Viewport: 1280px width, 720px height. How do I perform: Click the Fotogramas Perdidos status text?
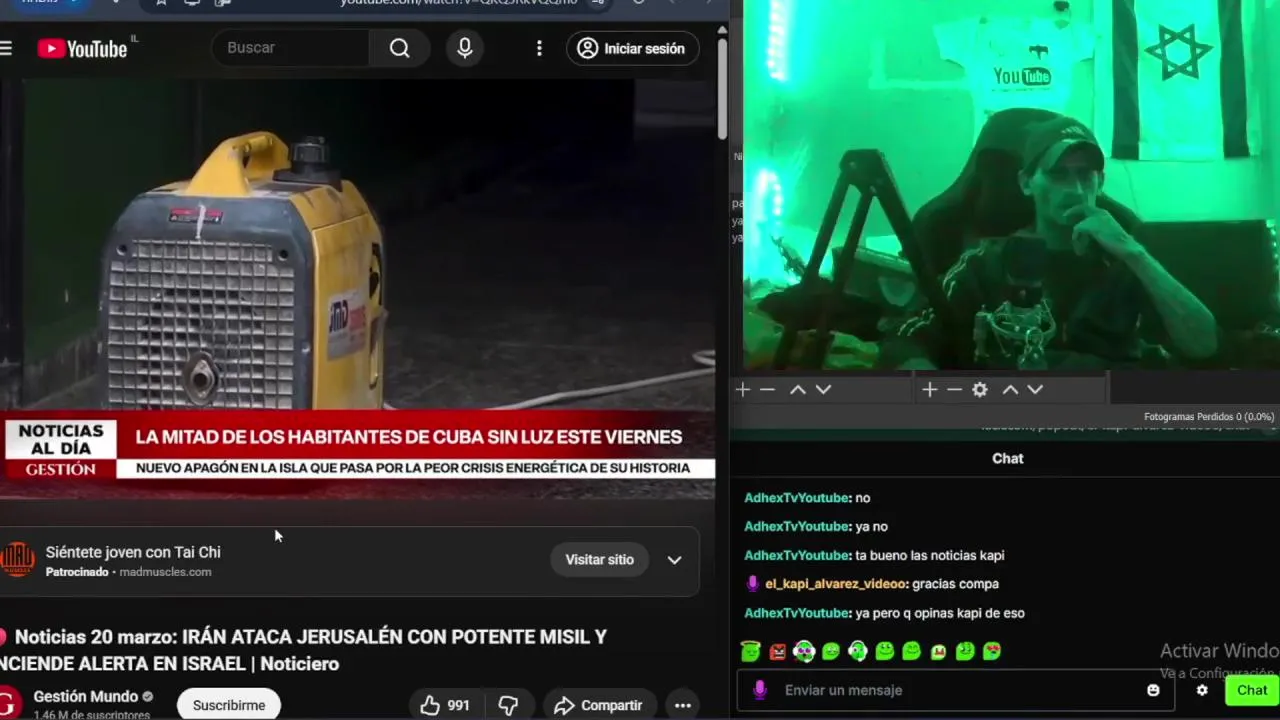click(x=1209, y=417)
